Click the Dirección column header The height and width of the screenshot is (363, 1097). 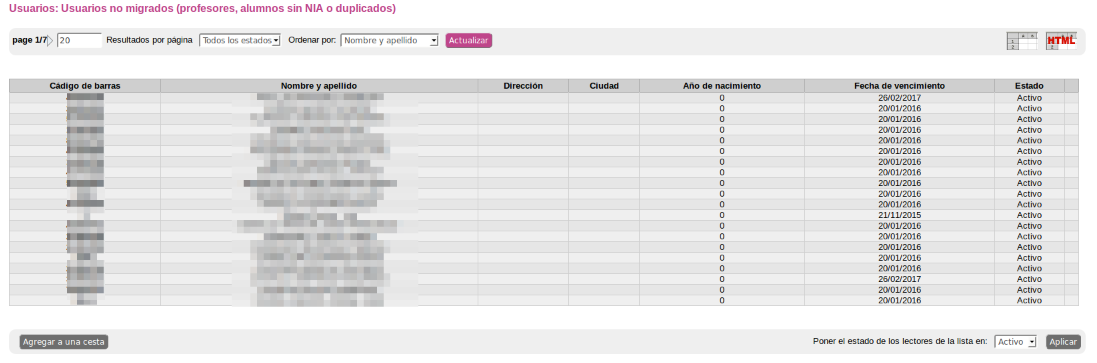pos(523,85)
